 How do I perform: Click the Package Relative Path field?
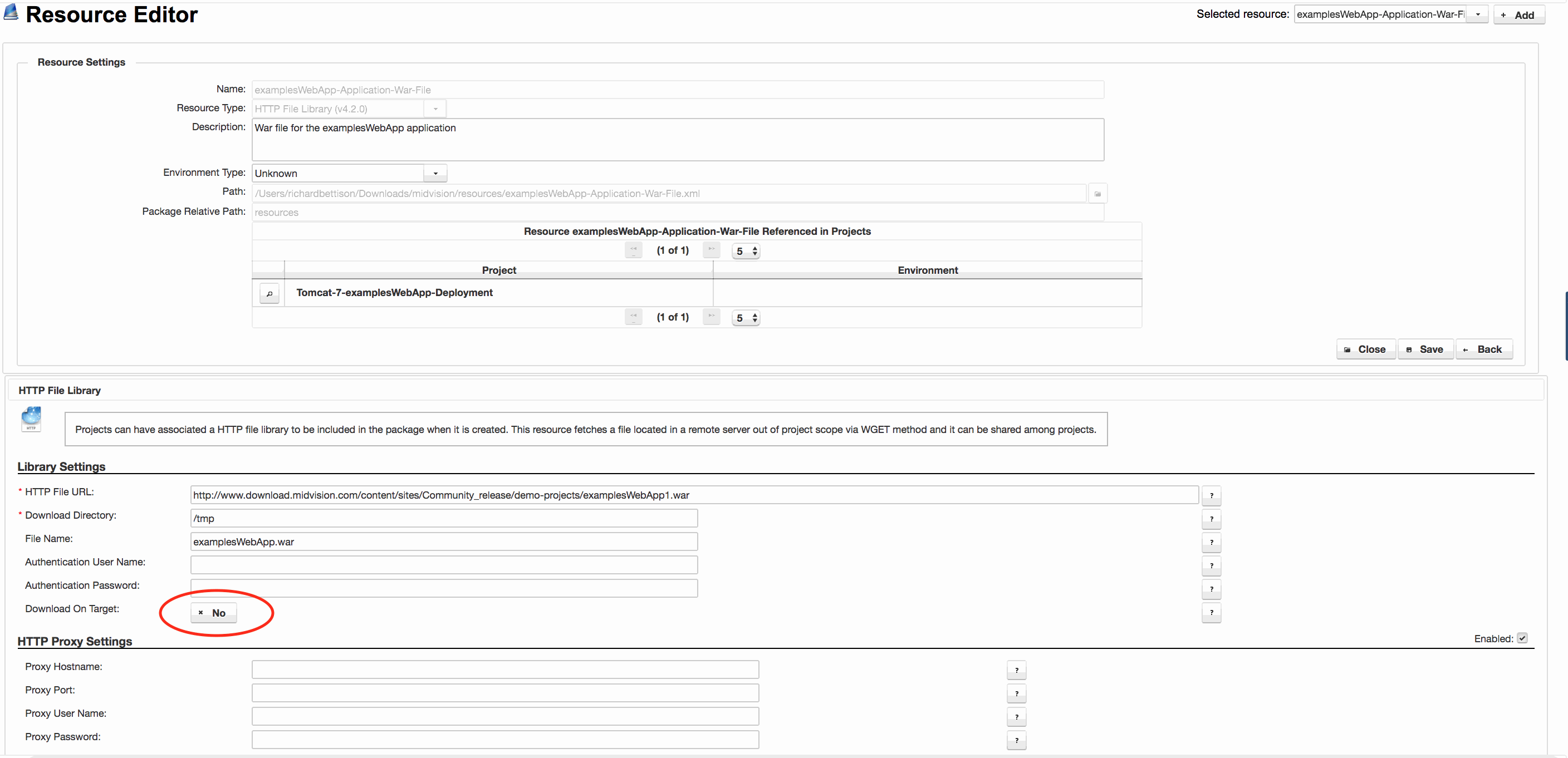pos(678,212)
